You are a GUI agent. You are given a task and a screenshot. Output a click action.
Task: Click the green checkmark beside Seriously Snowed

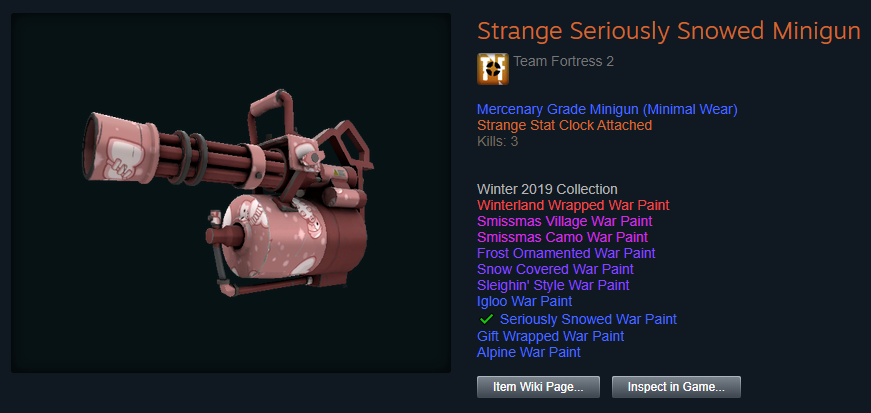487,319
